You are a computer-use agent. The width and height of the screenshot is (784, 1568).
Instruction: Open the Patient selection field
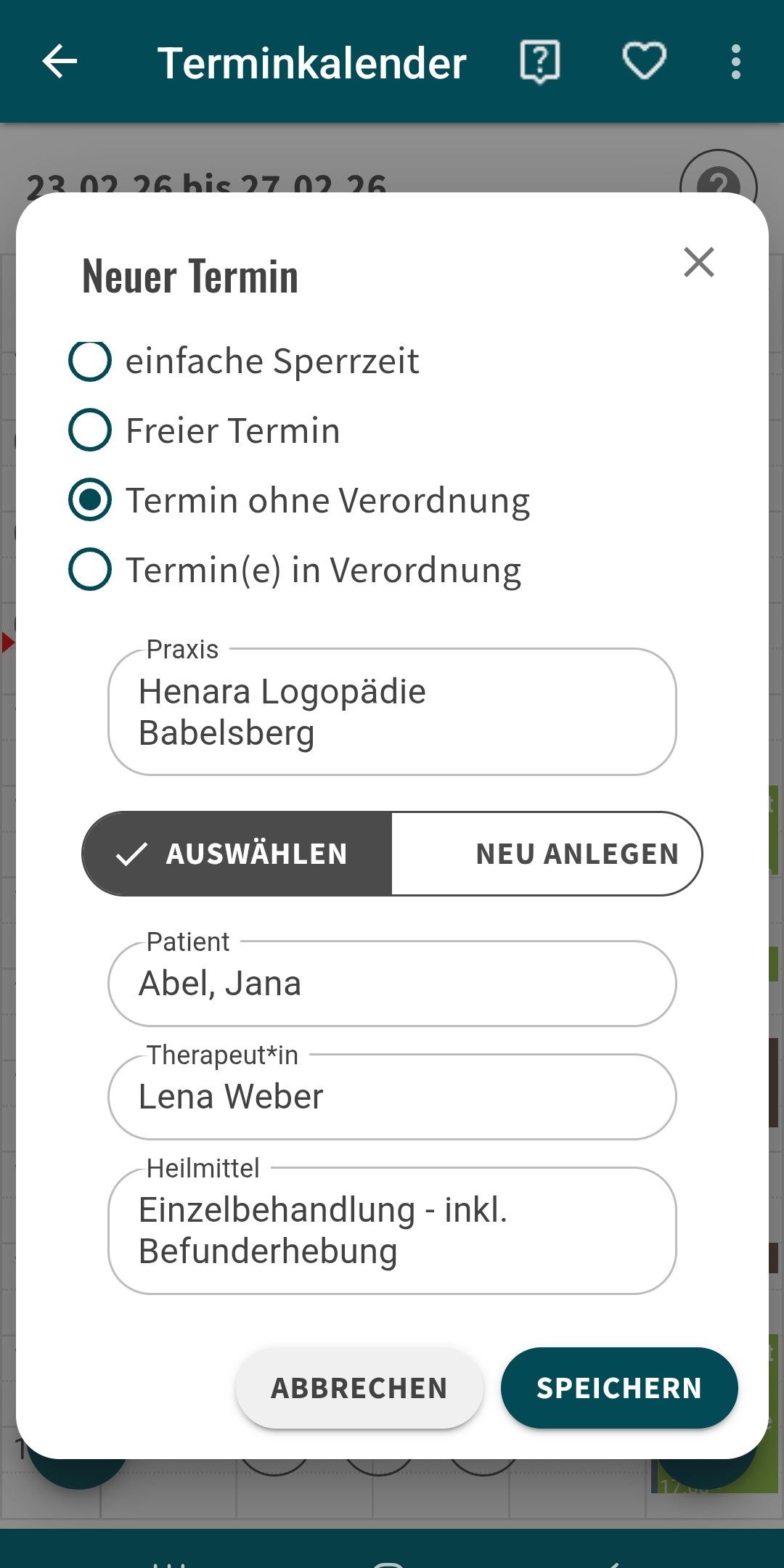(x=392, y=984)
